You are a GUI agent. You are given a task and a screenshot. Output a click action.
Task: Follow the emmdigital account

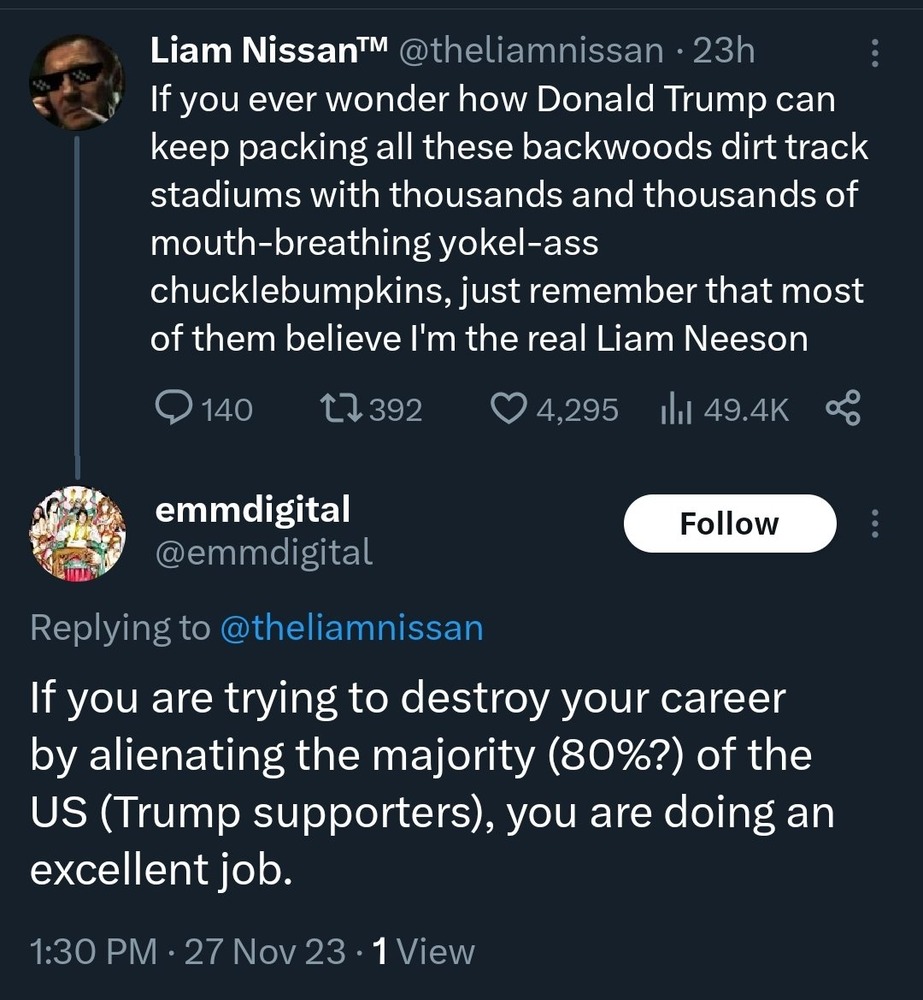[729, 523]
